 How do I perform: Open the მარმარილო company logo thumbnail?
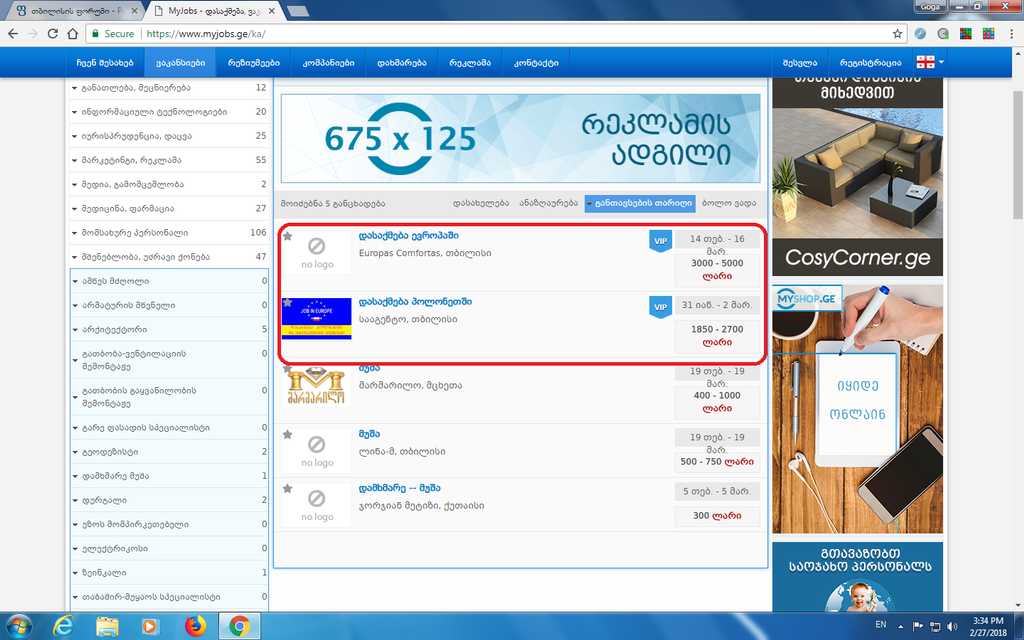[317, 385]
